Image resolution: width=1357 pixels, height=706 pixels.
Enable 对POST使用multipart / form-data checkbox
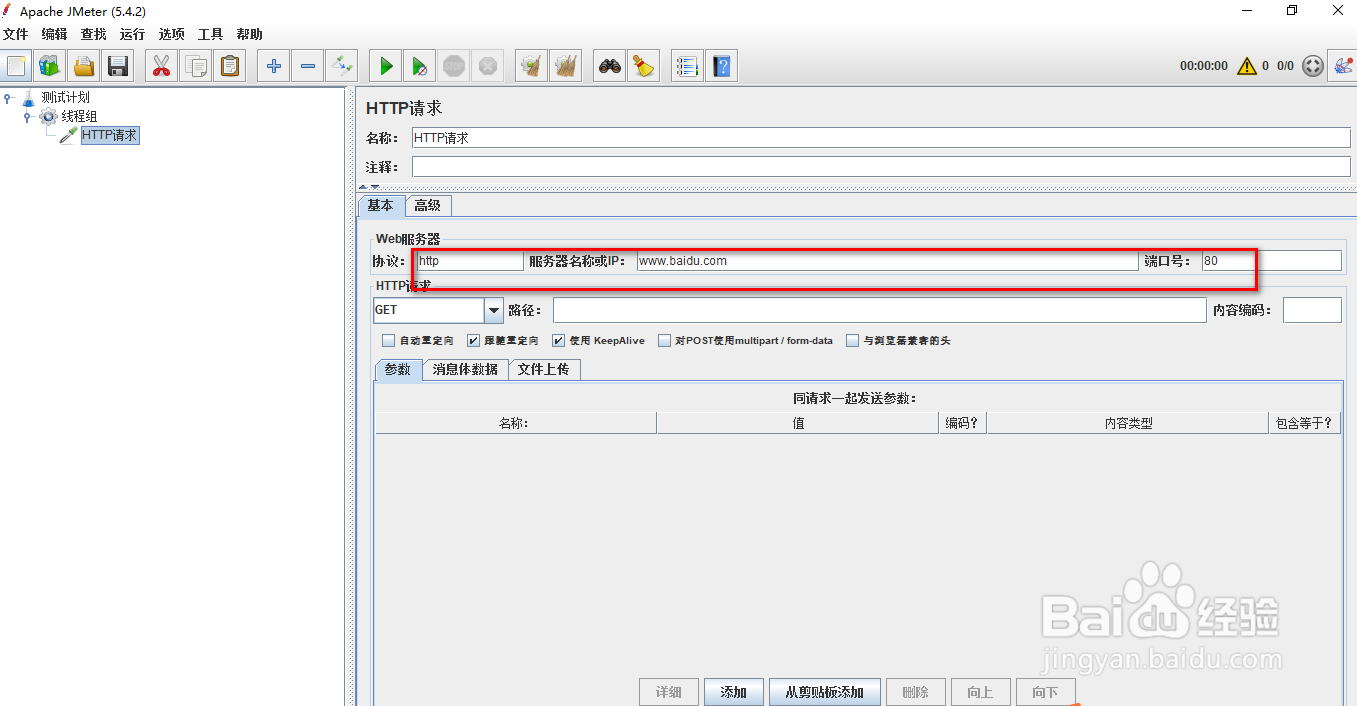pos(664,340)
